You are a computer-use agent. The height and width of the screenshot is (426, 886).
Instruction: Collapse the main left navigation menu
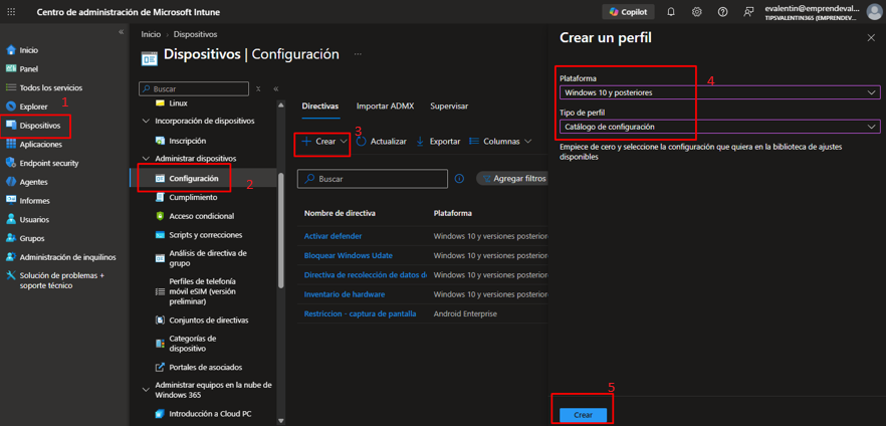pos(121,32)
